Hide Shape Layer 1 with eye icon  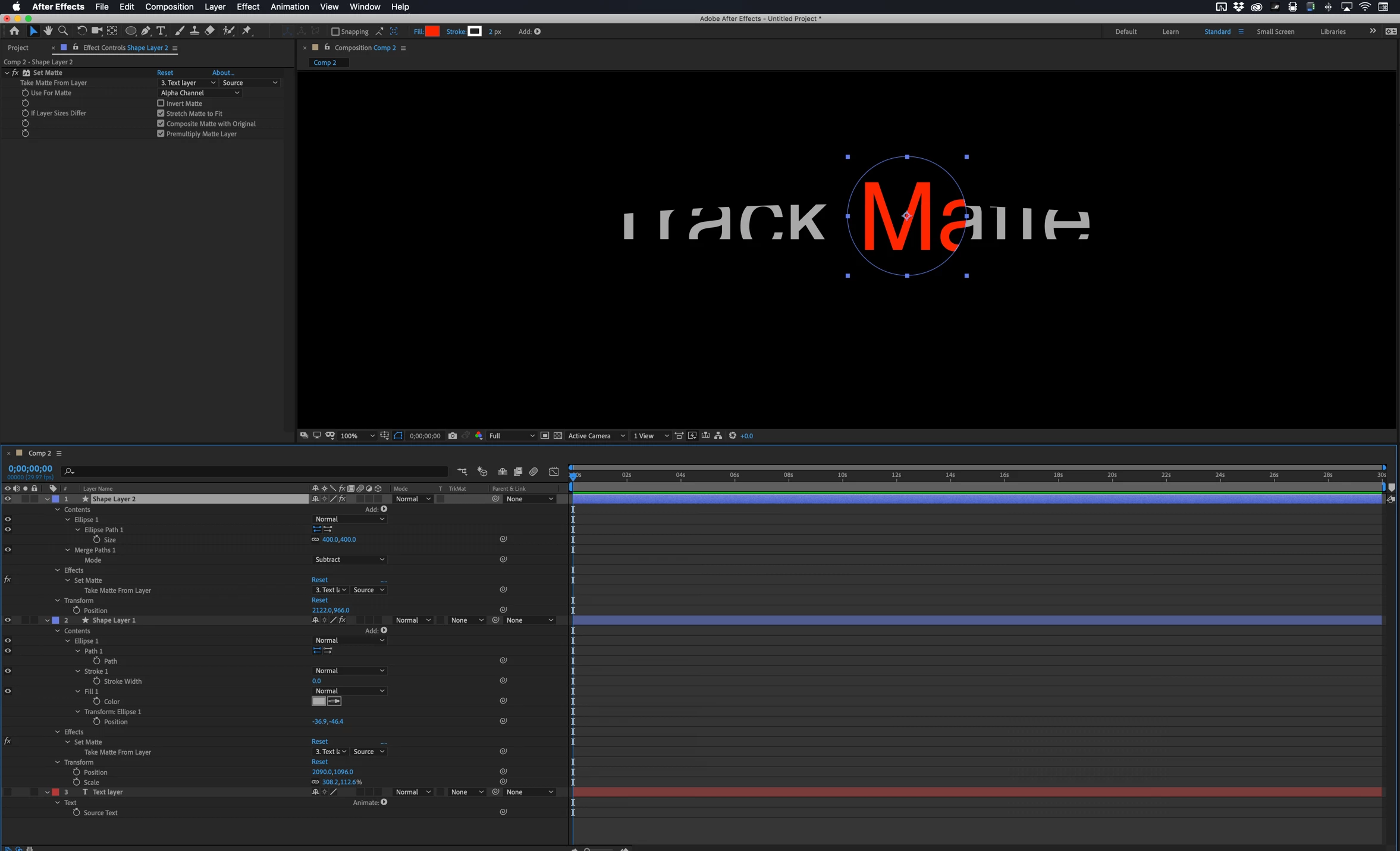pyautogui.click(x=8, y=620)
